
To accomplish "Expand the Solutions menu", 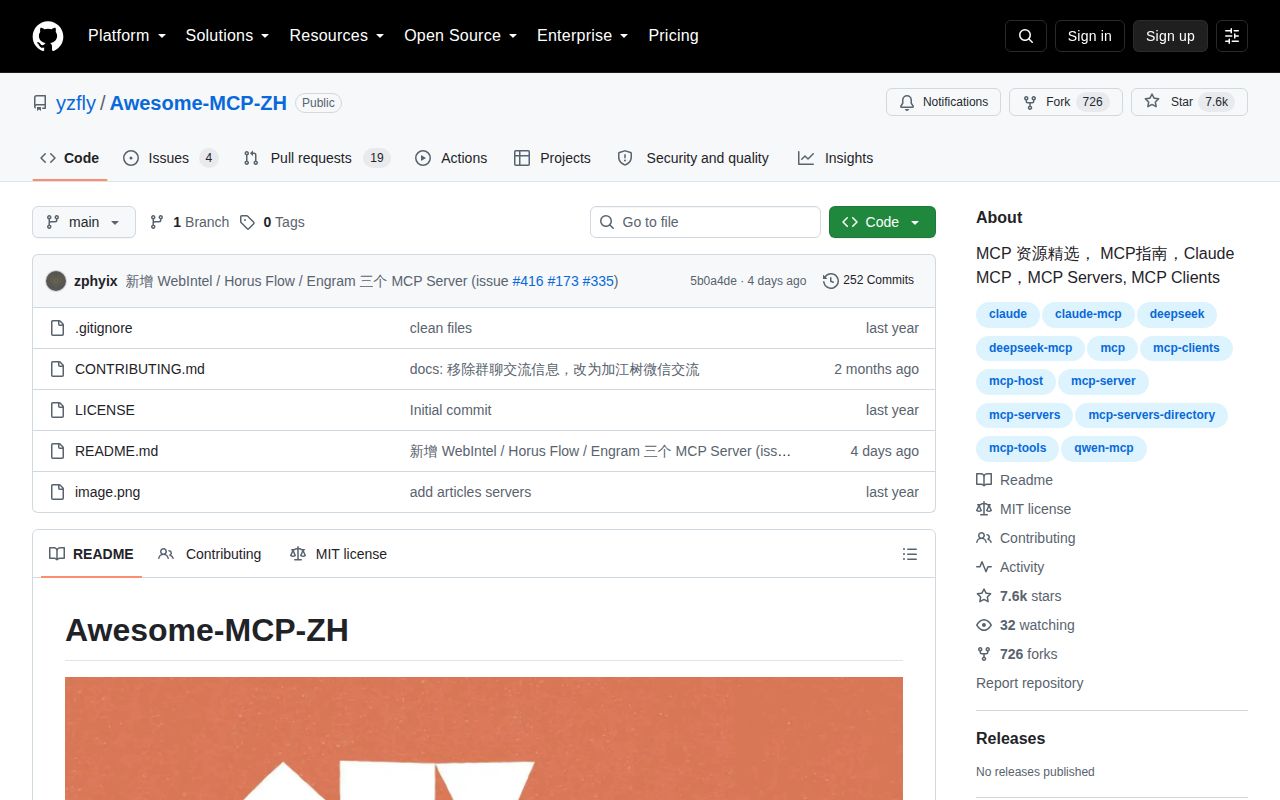I will [228, 36].
